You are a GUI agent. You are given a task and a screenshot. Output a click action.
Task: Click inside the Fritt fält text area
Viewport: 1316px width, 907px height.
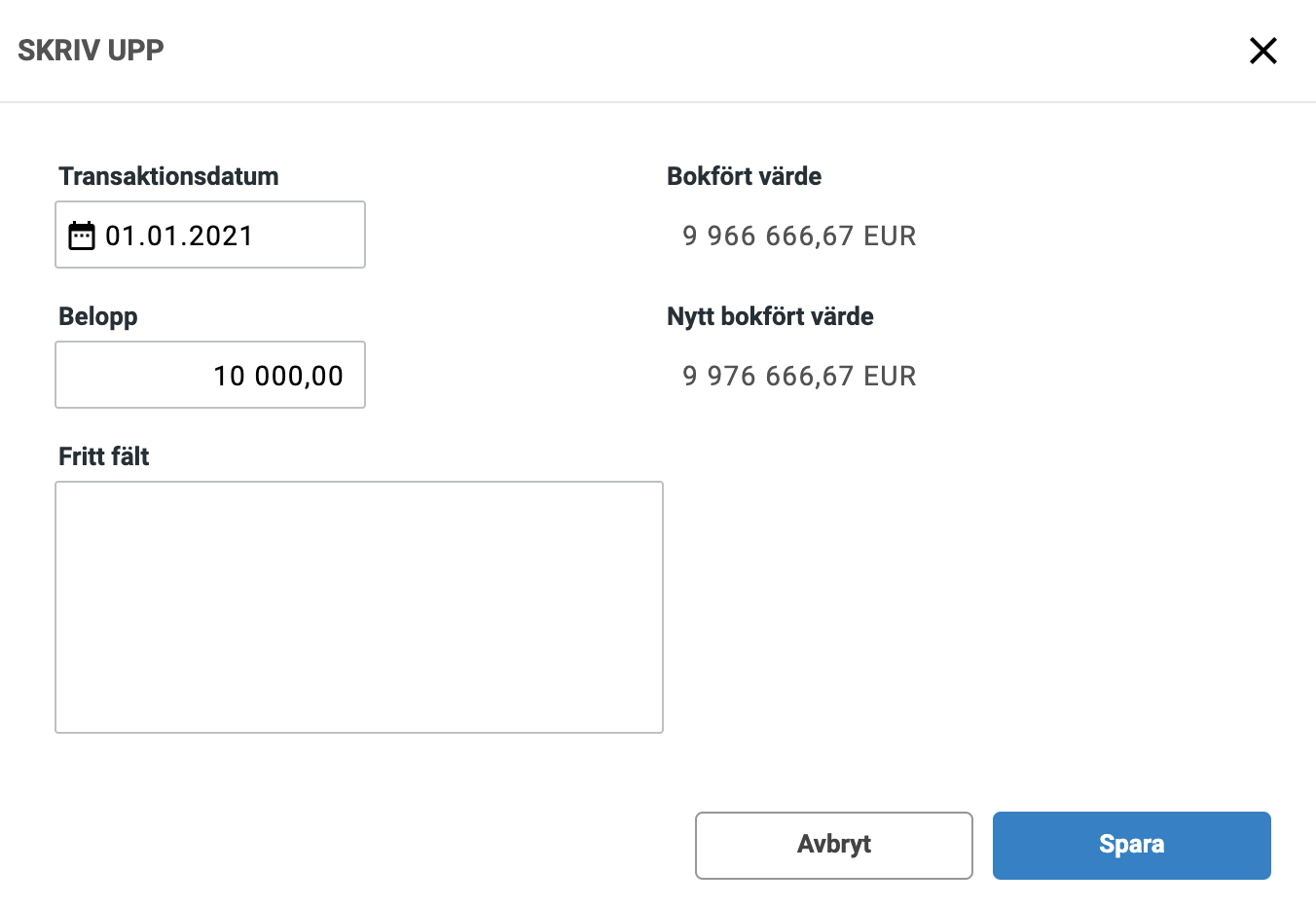coord(359,607)
